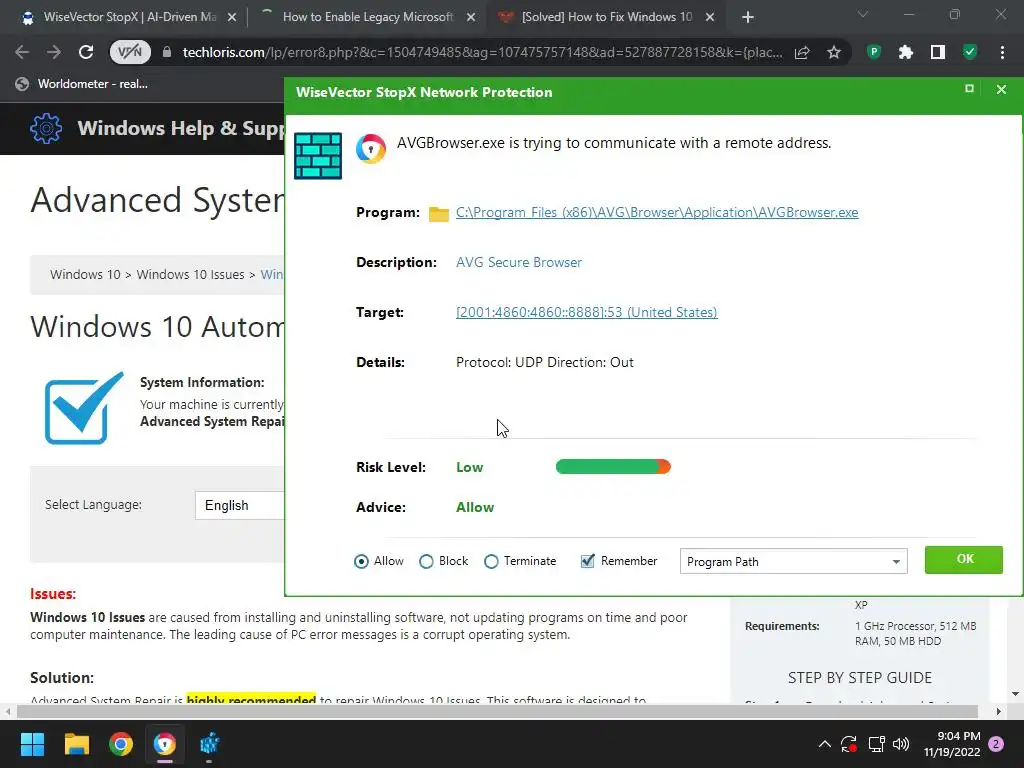Open the extensions puzzle piece menu

click(x=906, y=52)
